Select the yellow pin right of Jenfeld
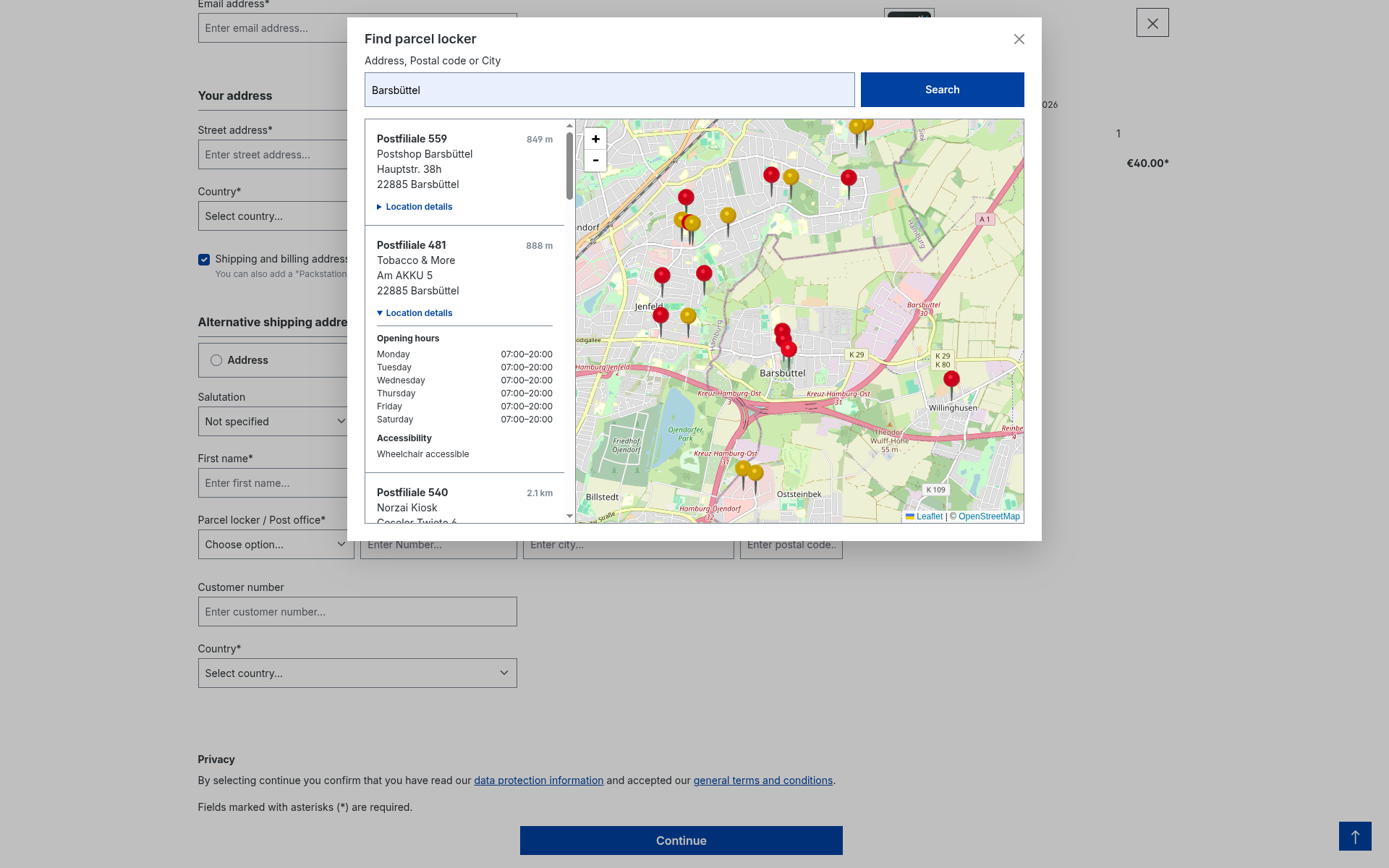1389x868 pixels. [688, 316]
